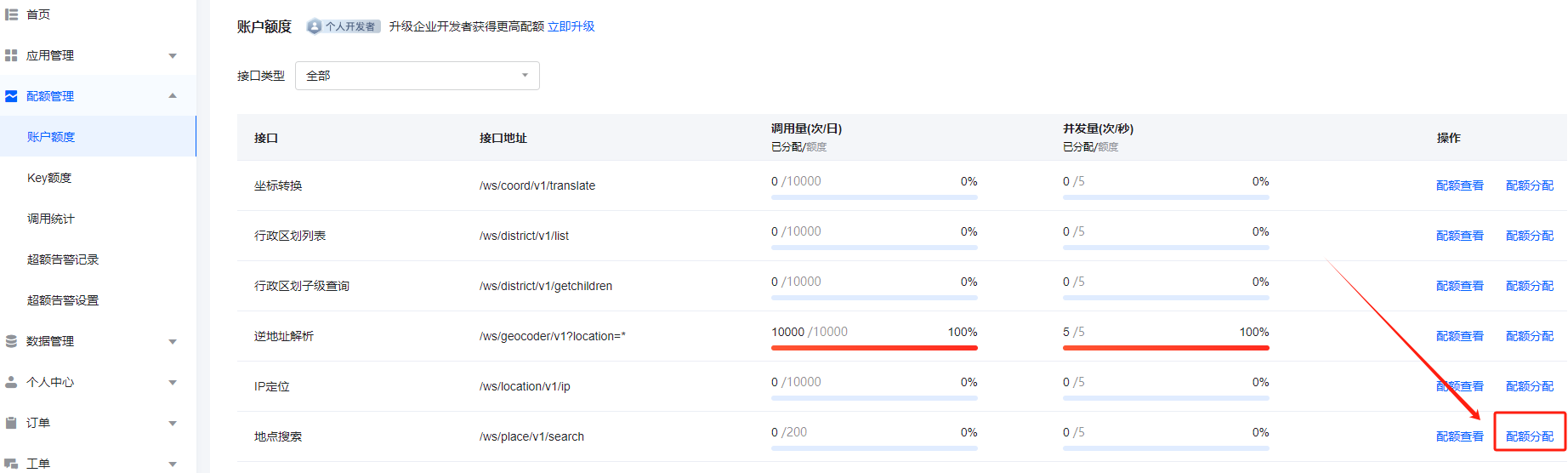
Task: Expand the 应用管理 menu arrow
Action: 173,56
